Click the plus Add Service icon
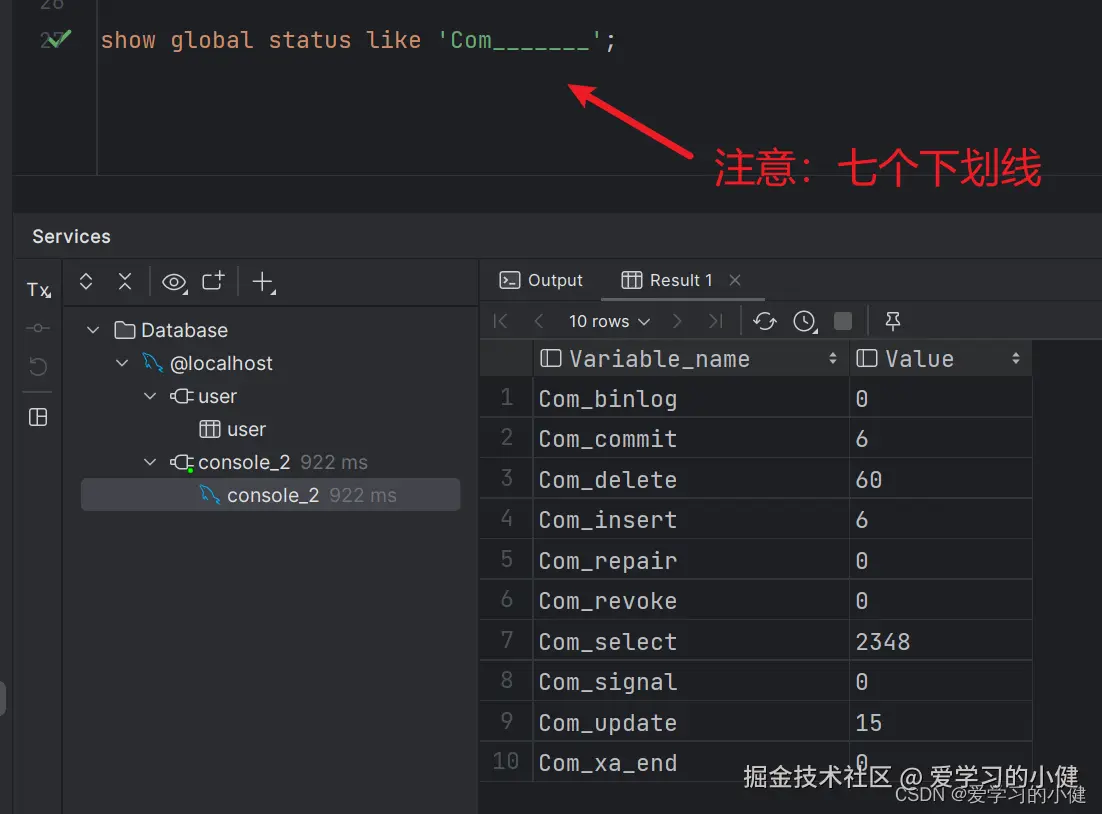This screenshot has height=814, width=1102. [x=264, y=283]
